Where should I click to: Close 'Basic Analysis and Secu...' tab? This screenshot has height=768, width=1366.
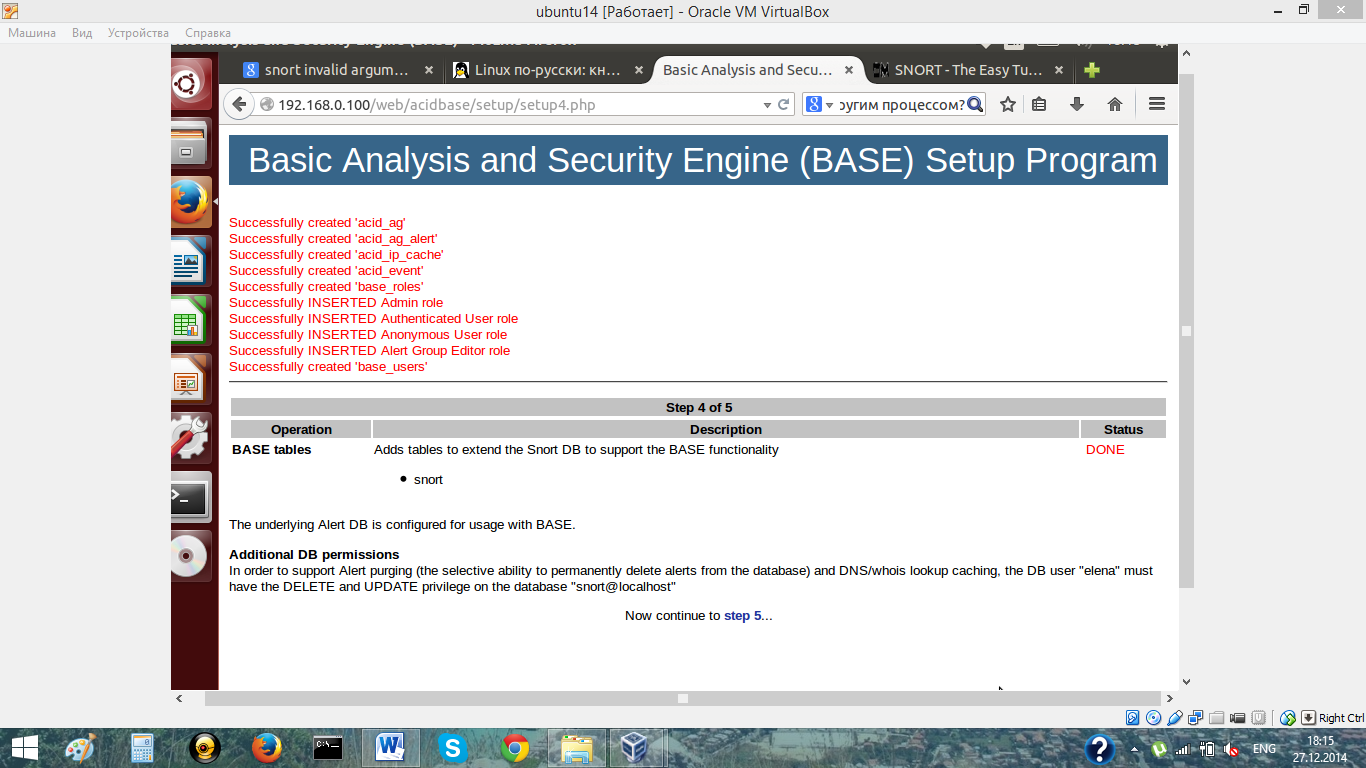coord(849,70)
